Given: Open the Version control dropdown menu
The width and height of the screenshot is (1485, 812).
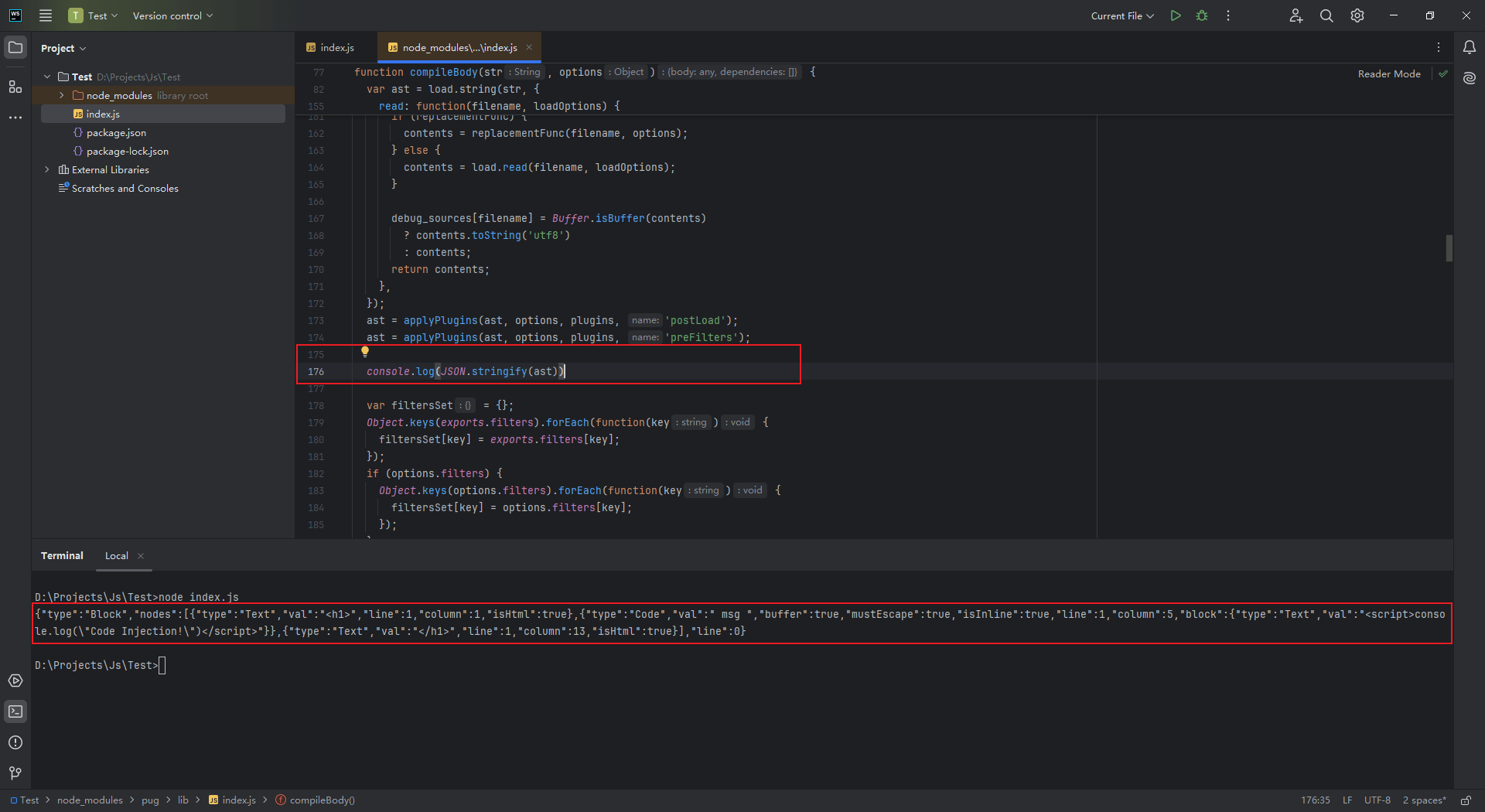Looking at the screenshot, I should [172, 15].
